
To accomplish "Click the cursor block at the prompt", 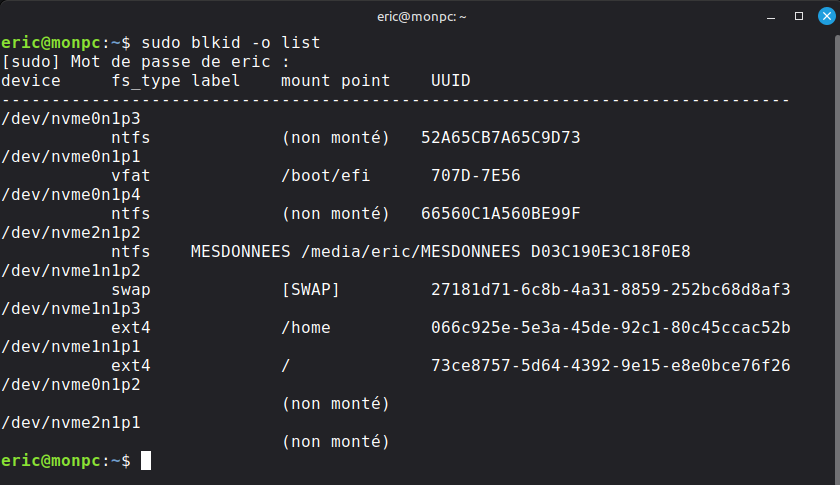I will click(x=146, y=460).
